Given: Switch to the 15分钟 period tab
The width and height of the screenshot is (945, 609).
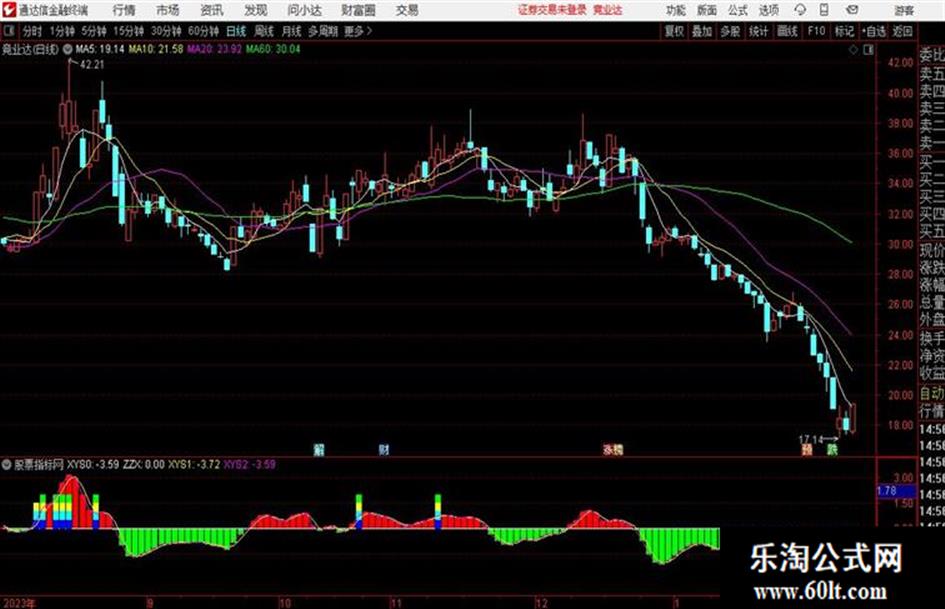Looking at the screenshot, I should click(x=128, y=31).
